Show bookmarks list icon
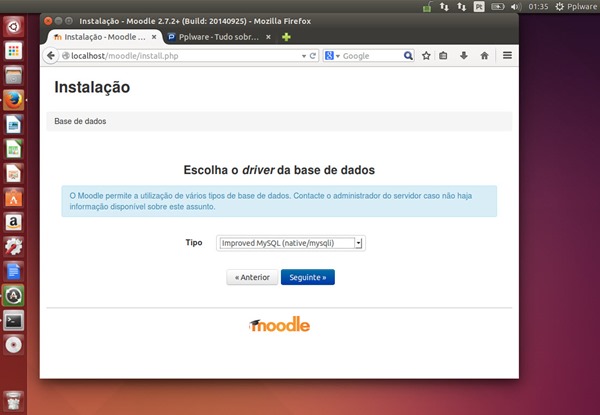This screenshot has height=415, width=600. point(443,56)
